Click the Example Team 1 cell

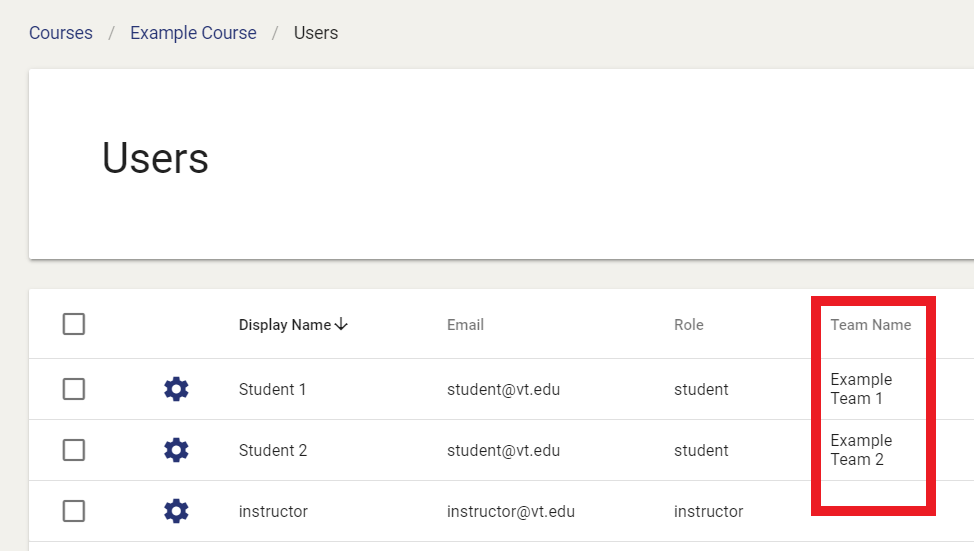pyautogui.click(x=862, y=389)
